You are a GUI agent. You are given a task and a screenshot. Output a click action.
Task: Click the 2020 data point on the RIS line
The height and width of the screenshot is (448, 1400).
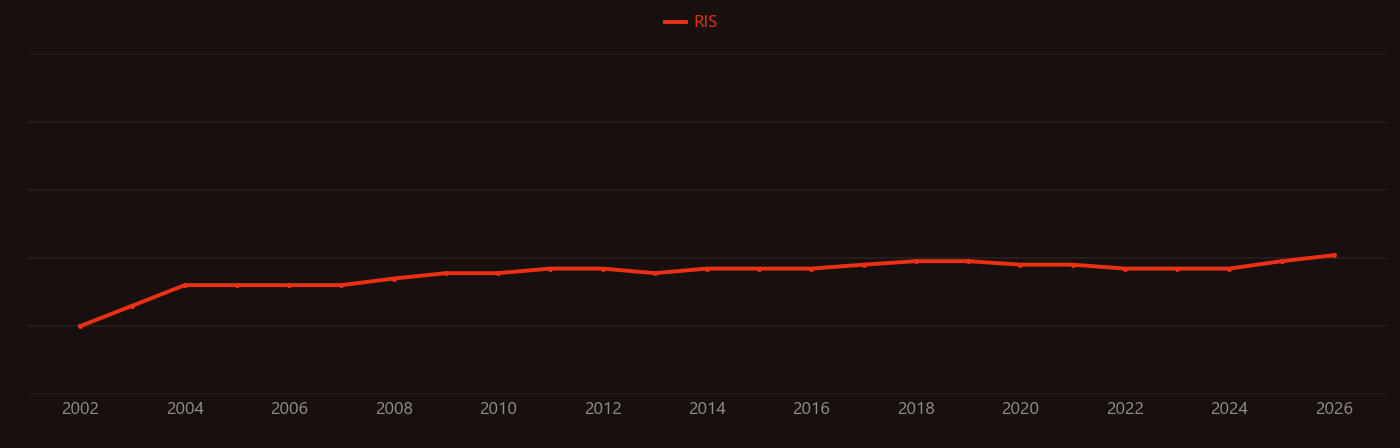1020,265
